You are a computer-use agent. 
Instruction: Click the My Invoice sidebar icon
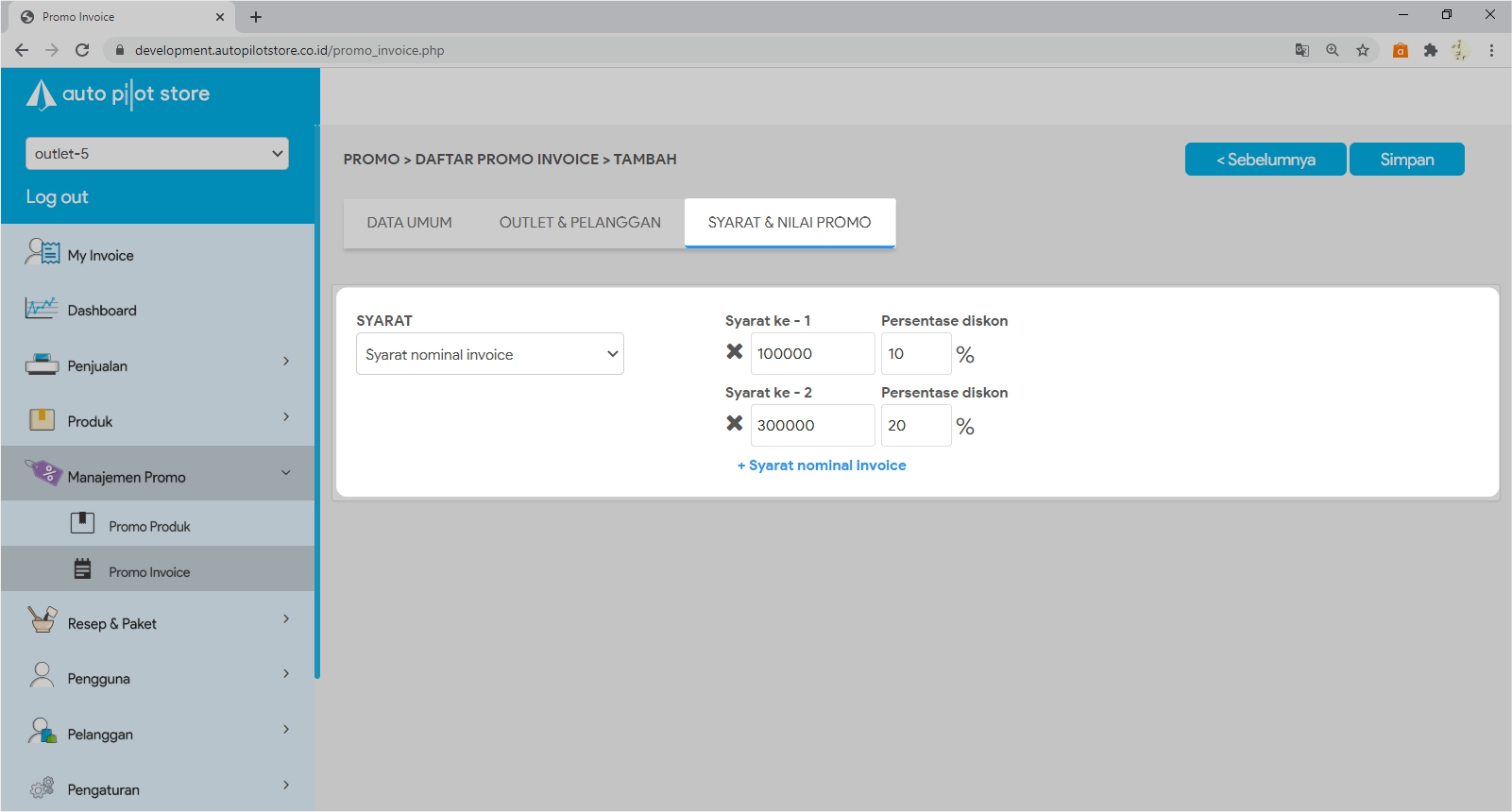click(x=42, y=252)
